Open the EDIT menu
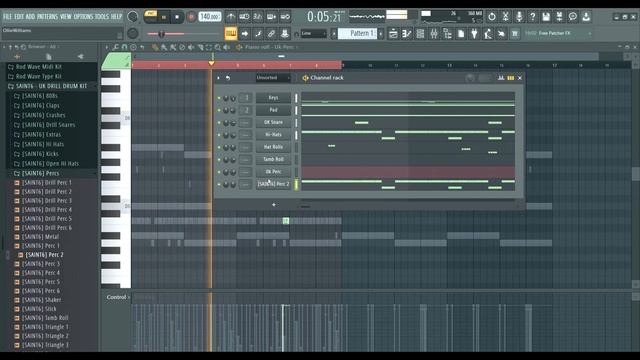Viewport: 640px width, 360px height. 19,17
